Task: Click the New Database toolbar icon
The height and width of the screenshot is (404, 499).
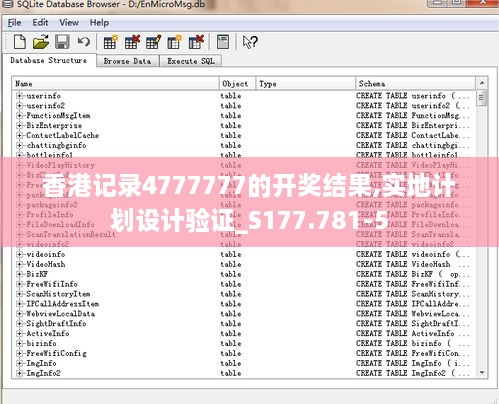Action: point(20,42)
